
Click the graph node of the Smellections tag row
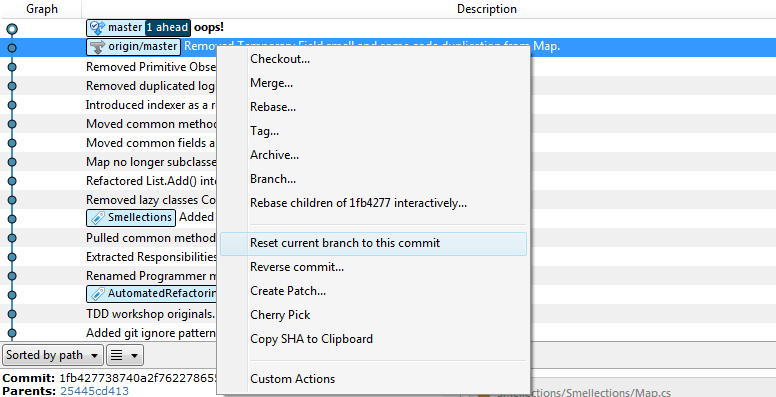[12, 219]
